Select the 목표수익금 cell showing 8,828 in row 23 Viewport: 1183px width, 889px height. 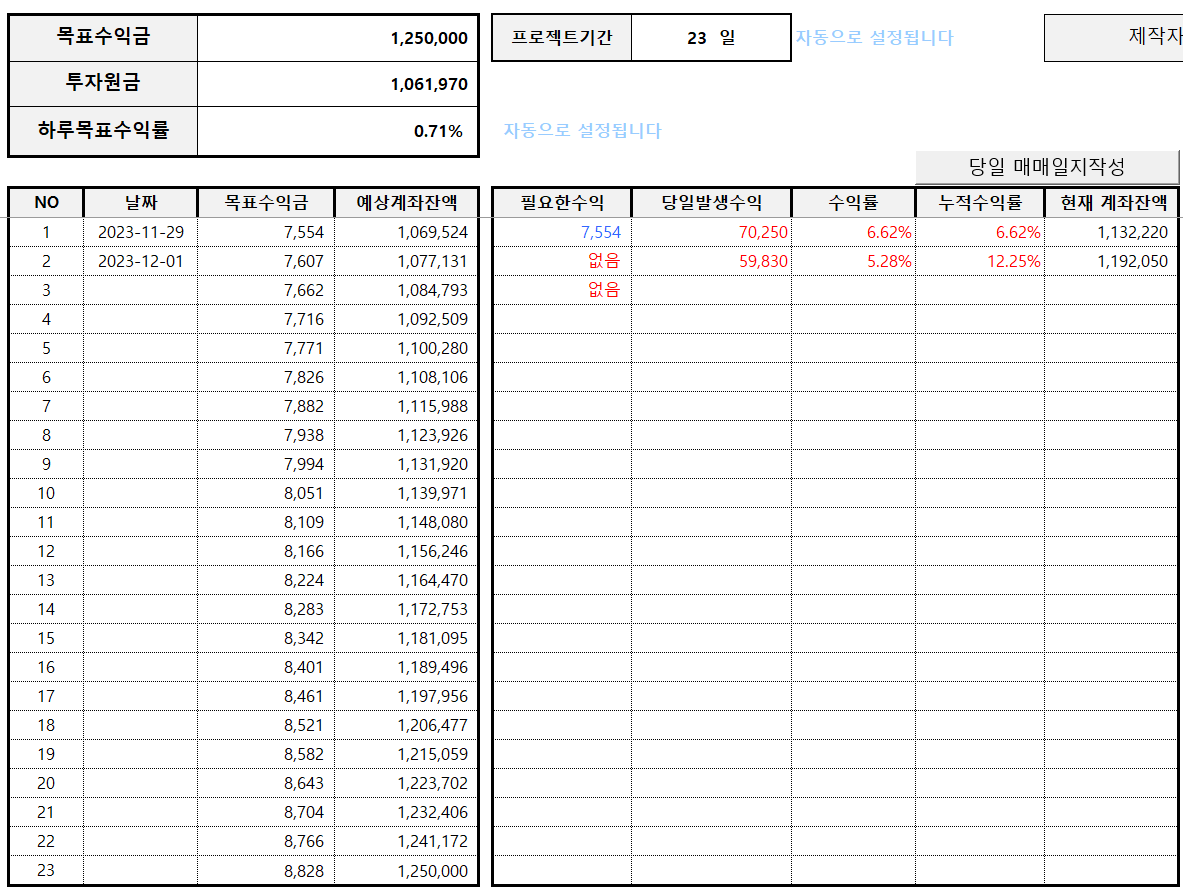click(x=266, y=871)
